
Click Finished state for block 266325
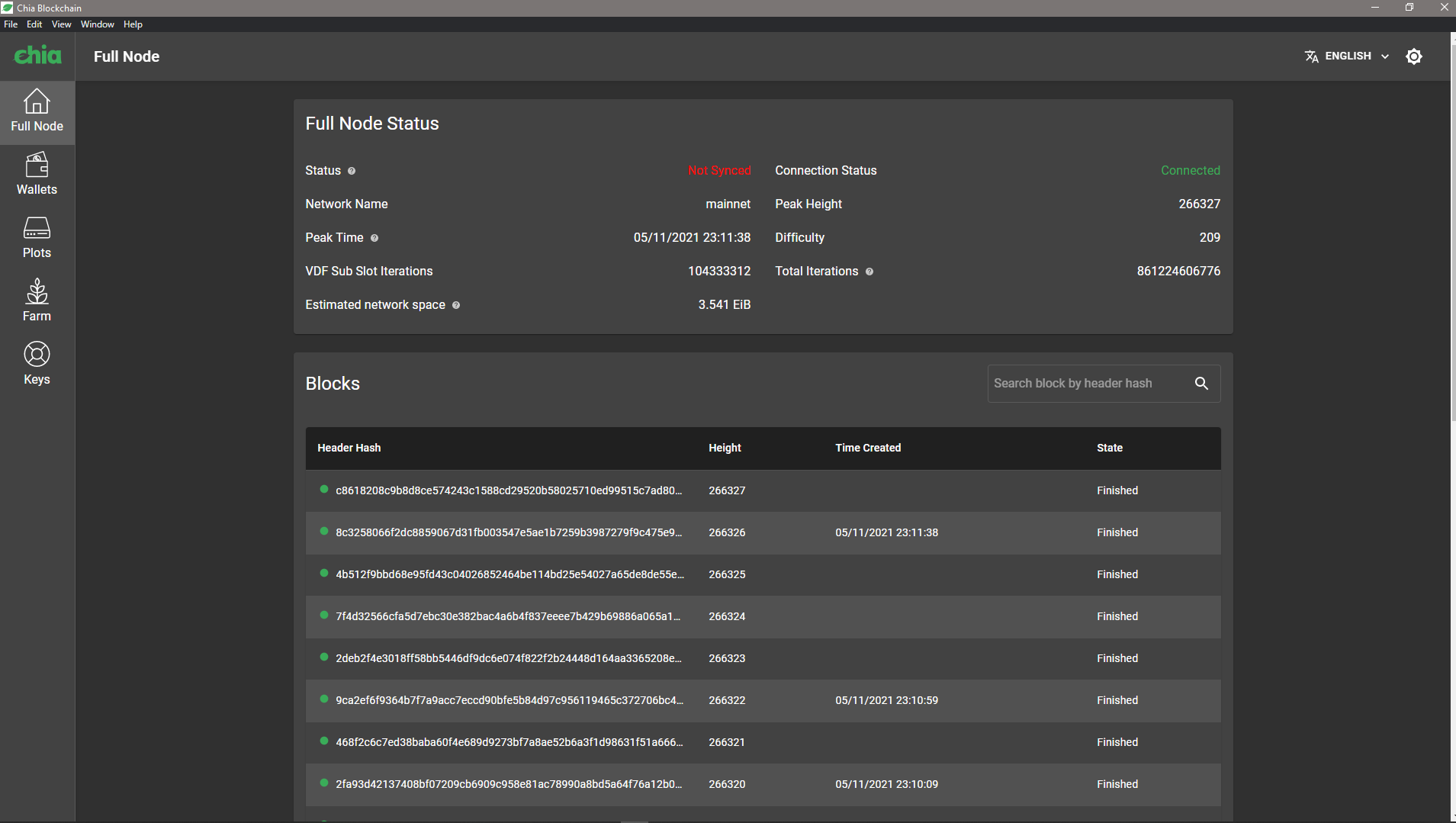pyautogui.click(x=1117, y=574)
